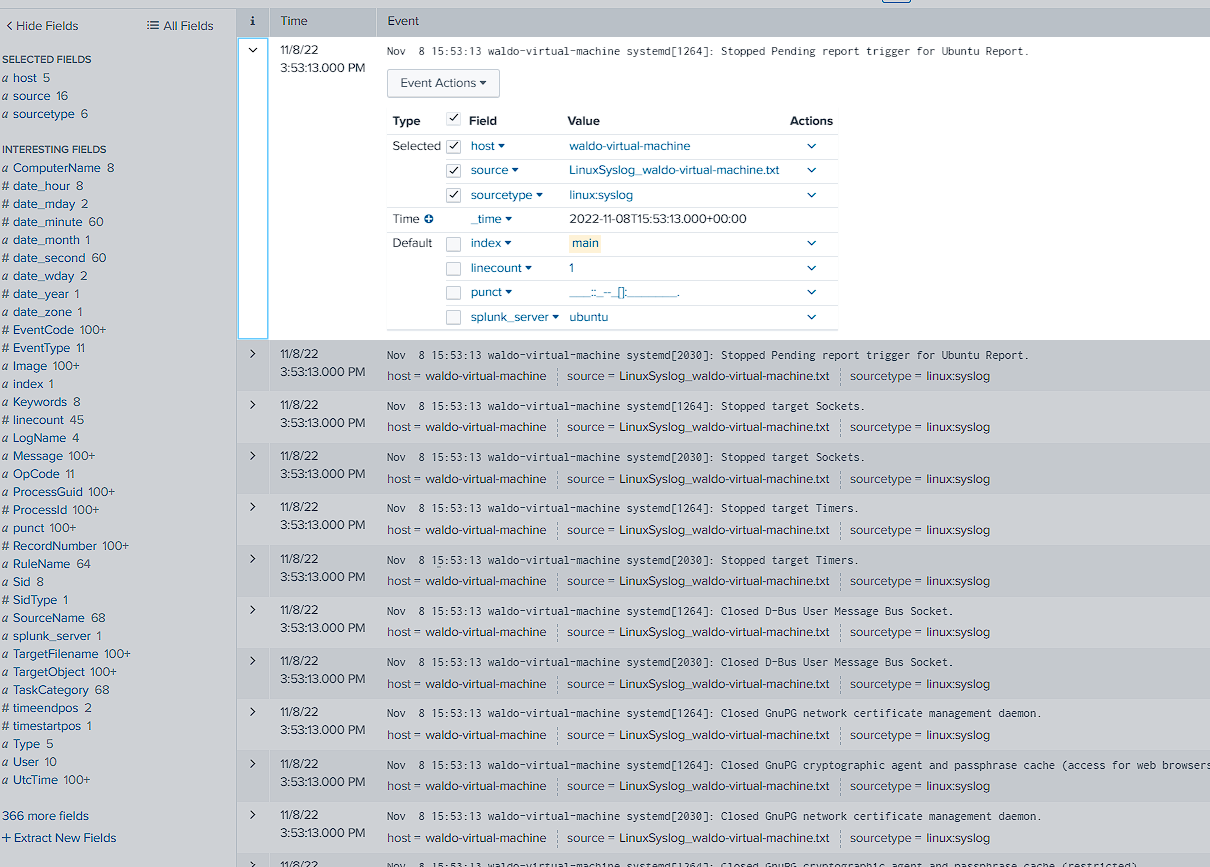Collapse the expanded first event row
Viewport: 1210px width, 867px height.
coord(253,50)
